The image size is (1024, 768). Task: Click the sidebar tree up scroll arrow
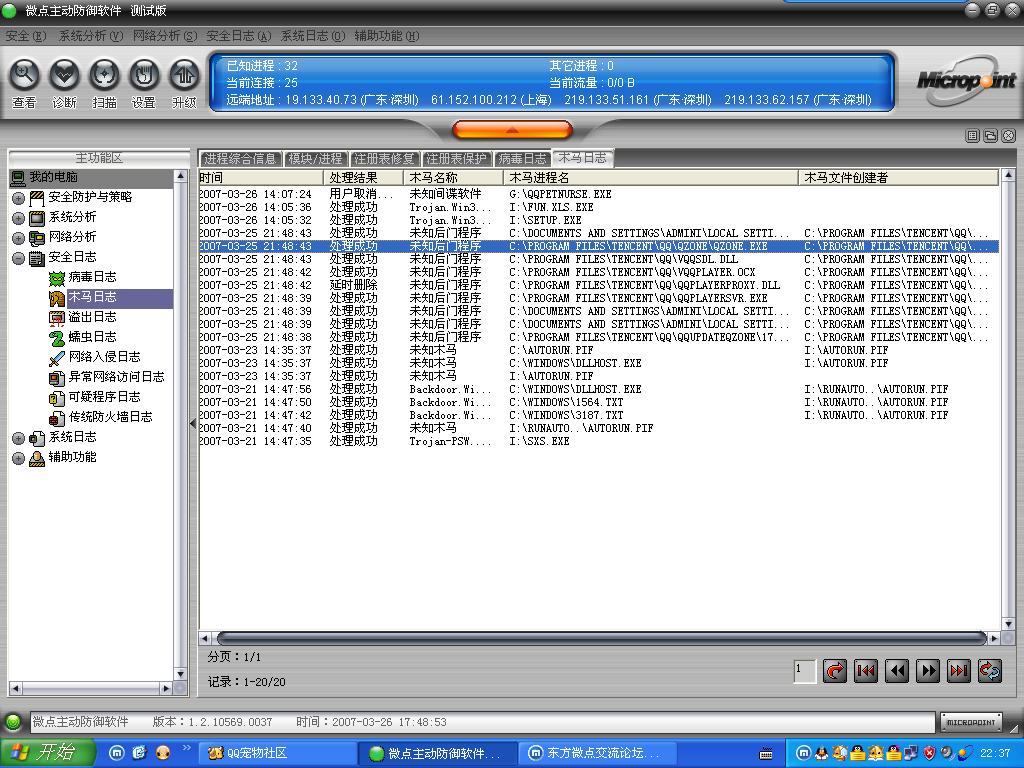[181, 176]
